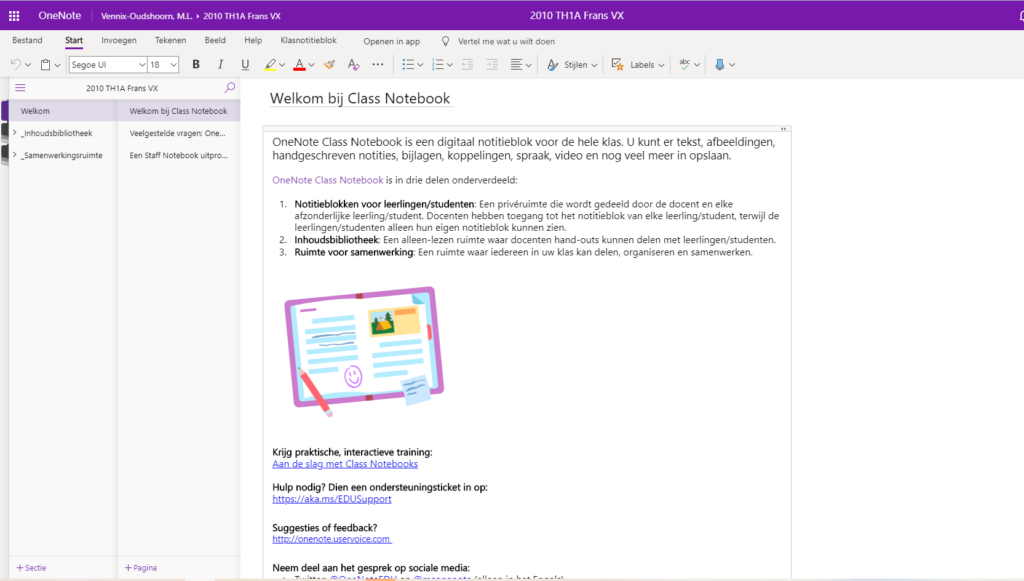Select the 'Veelgestelde vragen' page in list

179,133
